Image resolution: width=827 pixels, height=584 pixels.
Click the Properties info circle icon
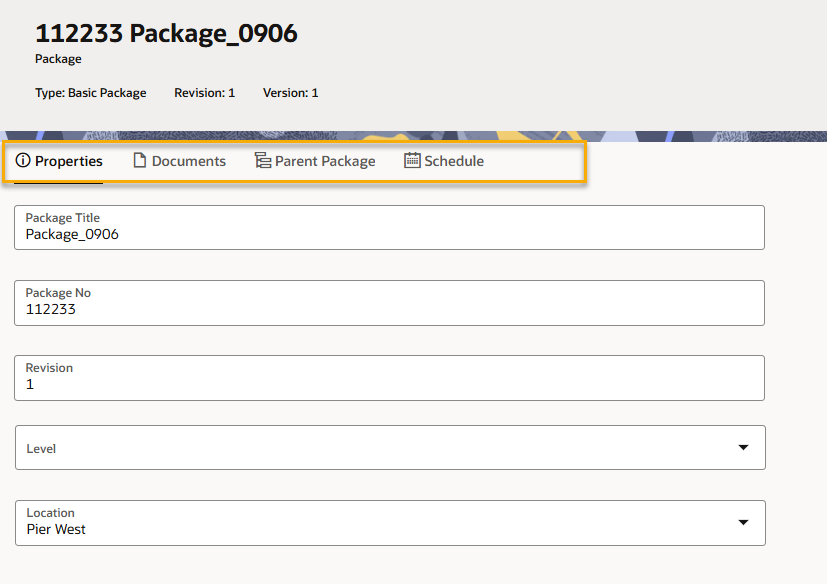[23, 161]
